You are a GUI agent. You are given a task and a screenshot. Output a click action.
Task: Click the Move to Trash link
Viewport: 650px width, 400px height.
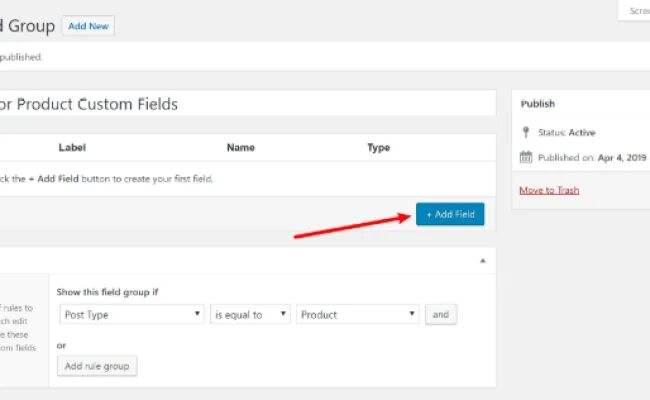549,190
